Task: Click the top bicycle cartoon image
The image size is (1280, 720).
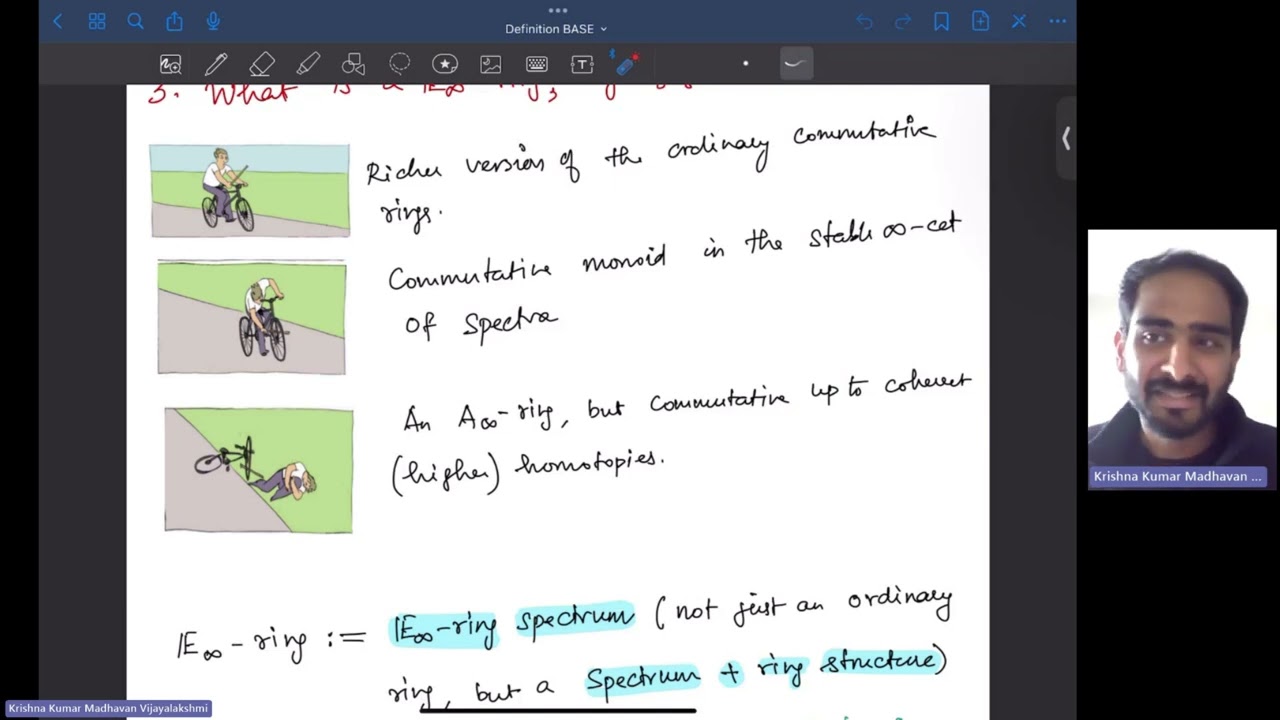Action: [x=250, y=191]
